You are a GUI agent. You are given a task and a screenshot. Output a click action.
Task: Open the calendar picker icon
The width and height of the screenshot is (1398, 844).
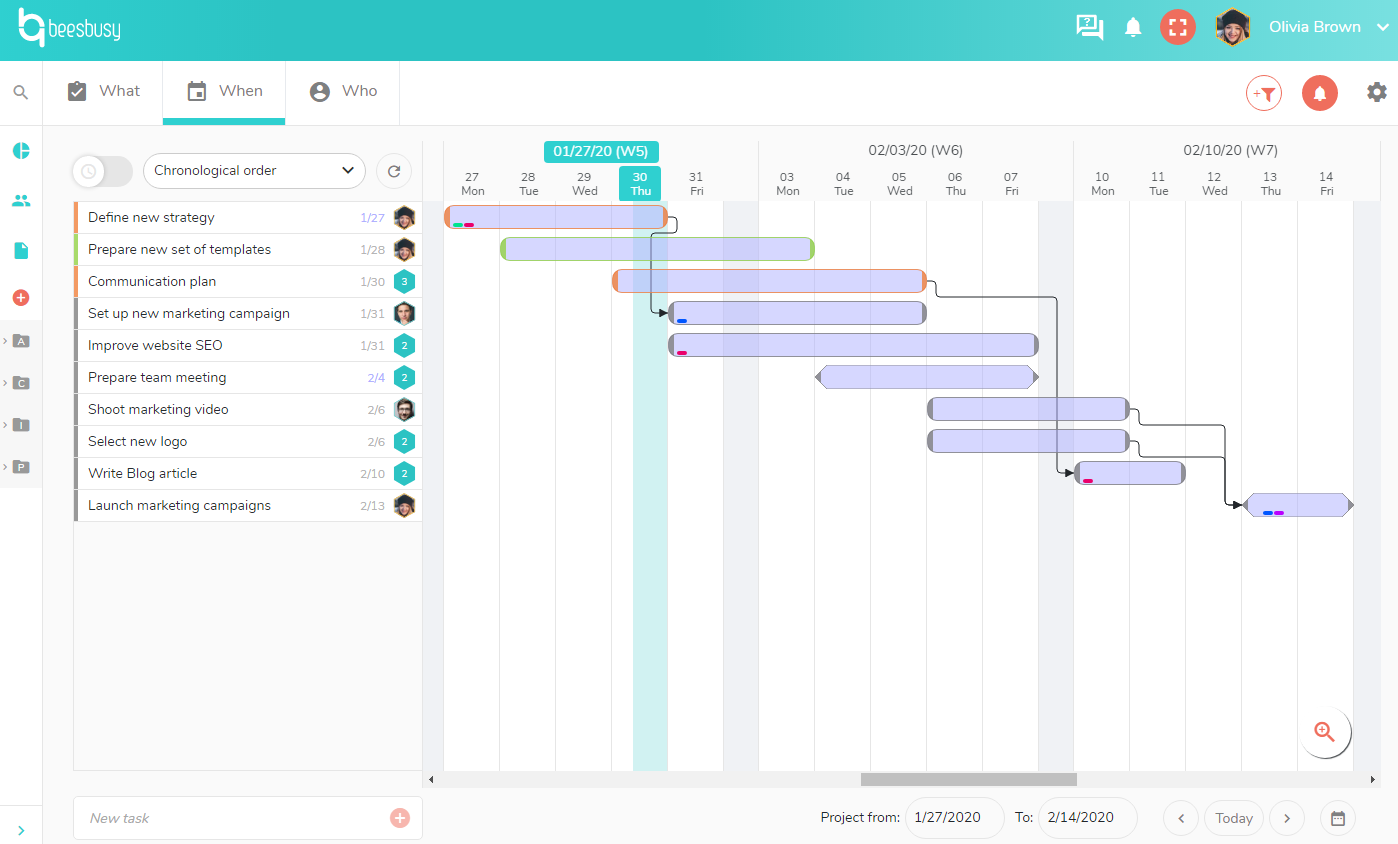click(1338, 818)
